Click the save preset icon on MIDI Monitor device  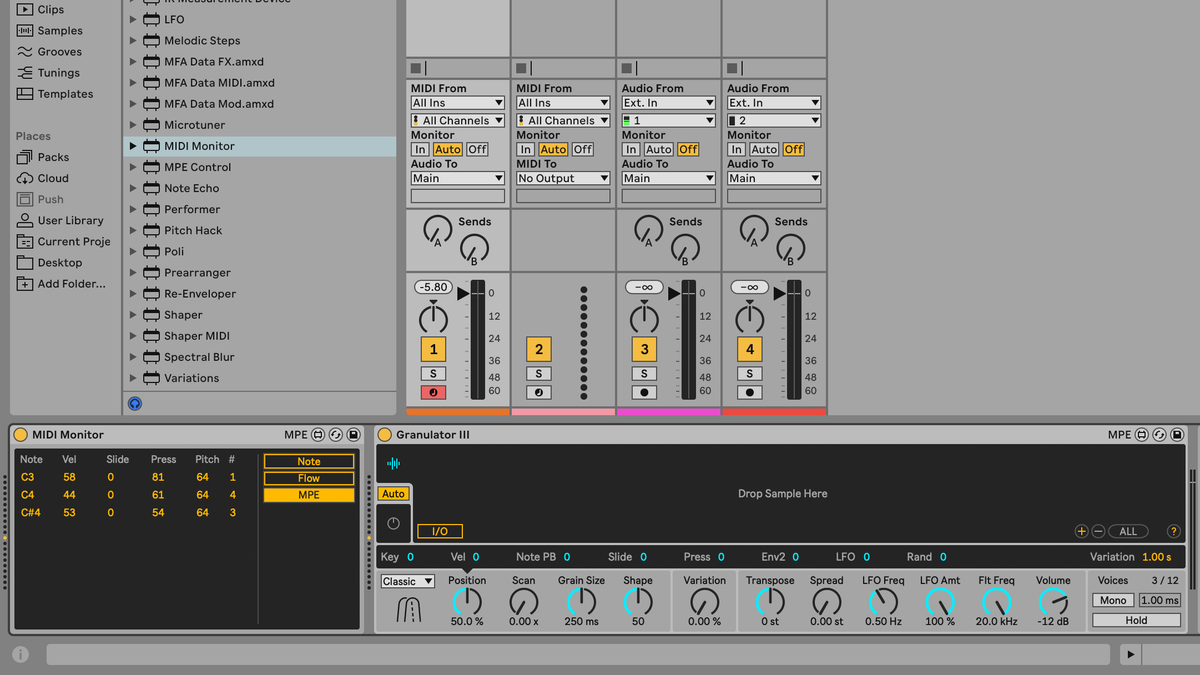pyautogui.click(x=353, y=434)
